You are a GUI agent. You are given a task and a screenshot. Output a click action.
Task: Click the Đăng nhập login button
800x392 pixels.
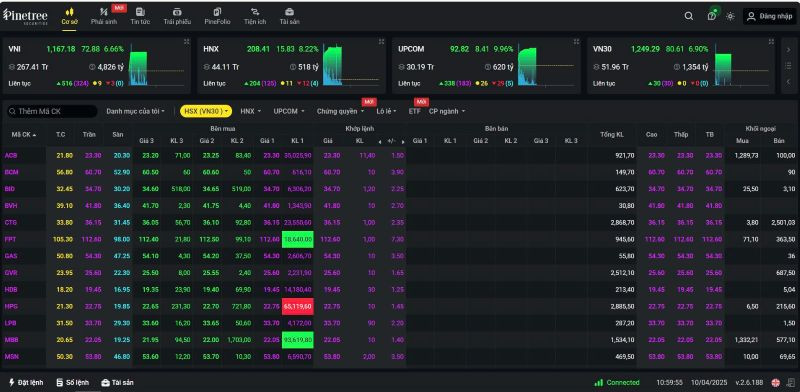[769, 16]
